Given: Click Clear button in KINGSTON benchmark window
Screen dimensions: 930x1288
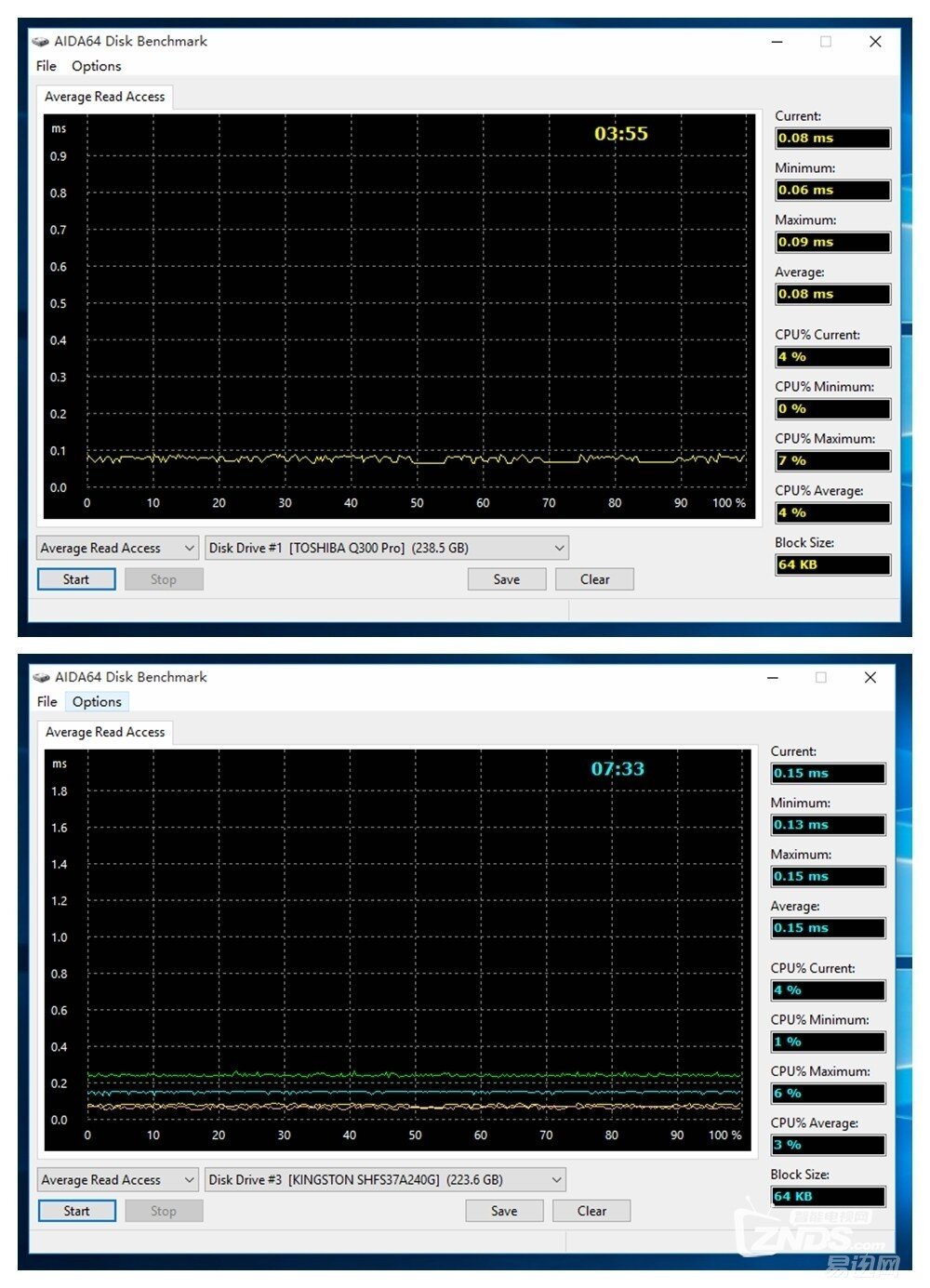Looking at the screenshot, I should (x=591, y=1211).
